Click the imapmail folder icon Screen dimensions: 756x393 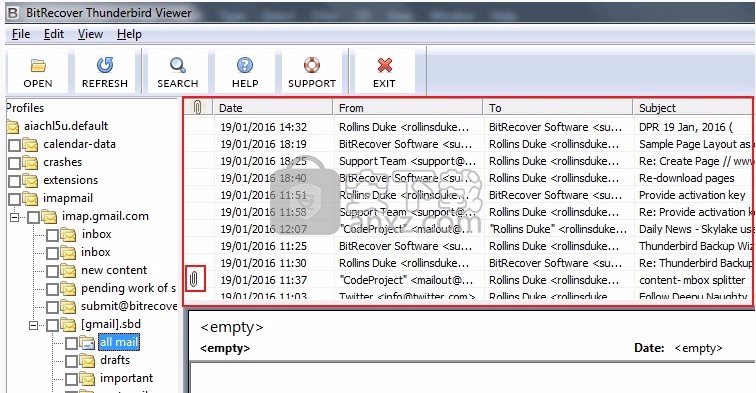(x=30, y=199)
